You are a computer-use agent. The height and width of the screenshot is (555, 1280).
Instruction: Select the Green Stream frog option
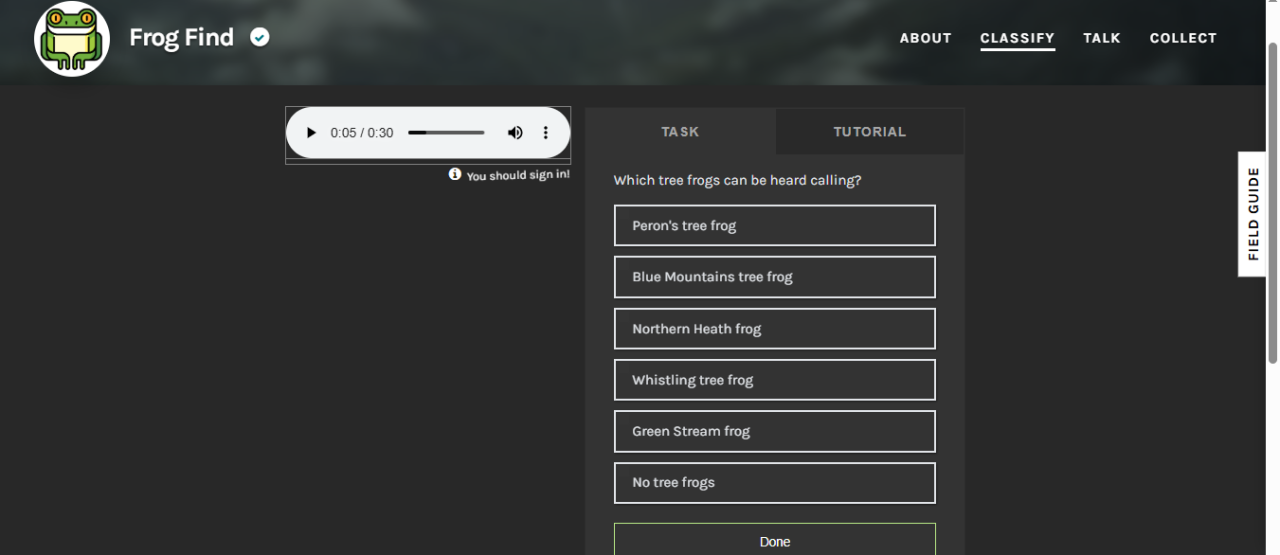pos(774,431)
